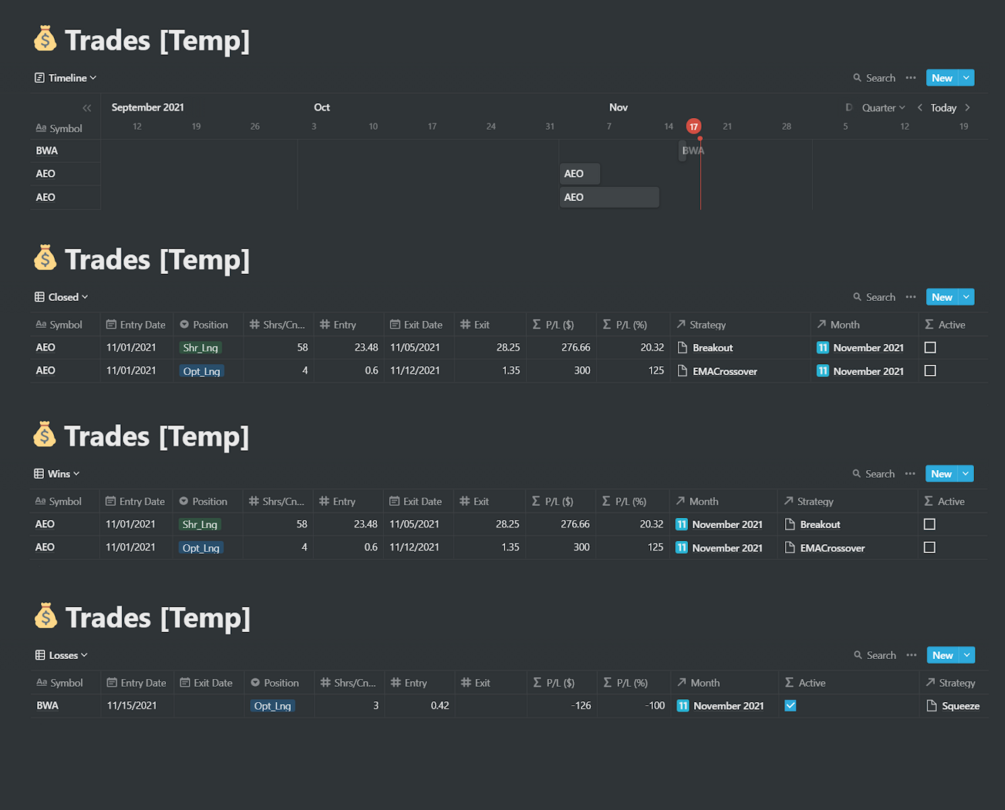Go to the next timeline period arrow
Viewport: 1005px width, 810px height.
coord(968,108)
